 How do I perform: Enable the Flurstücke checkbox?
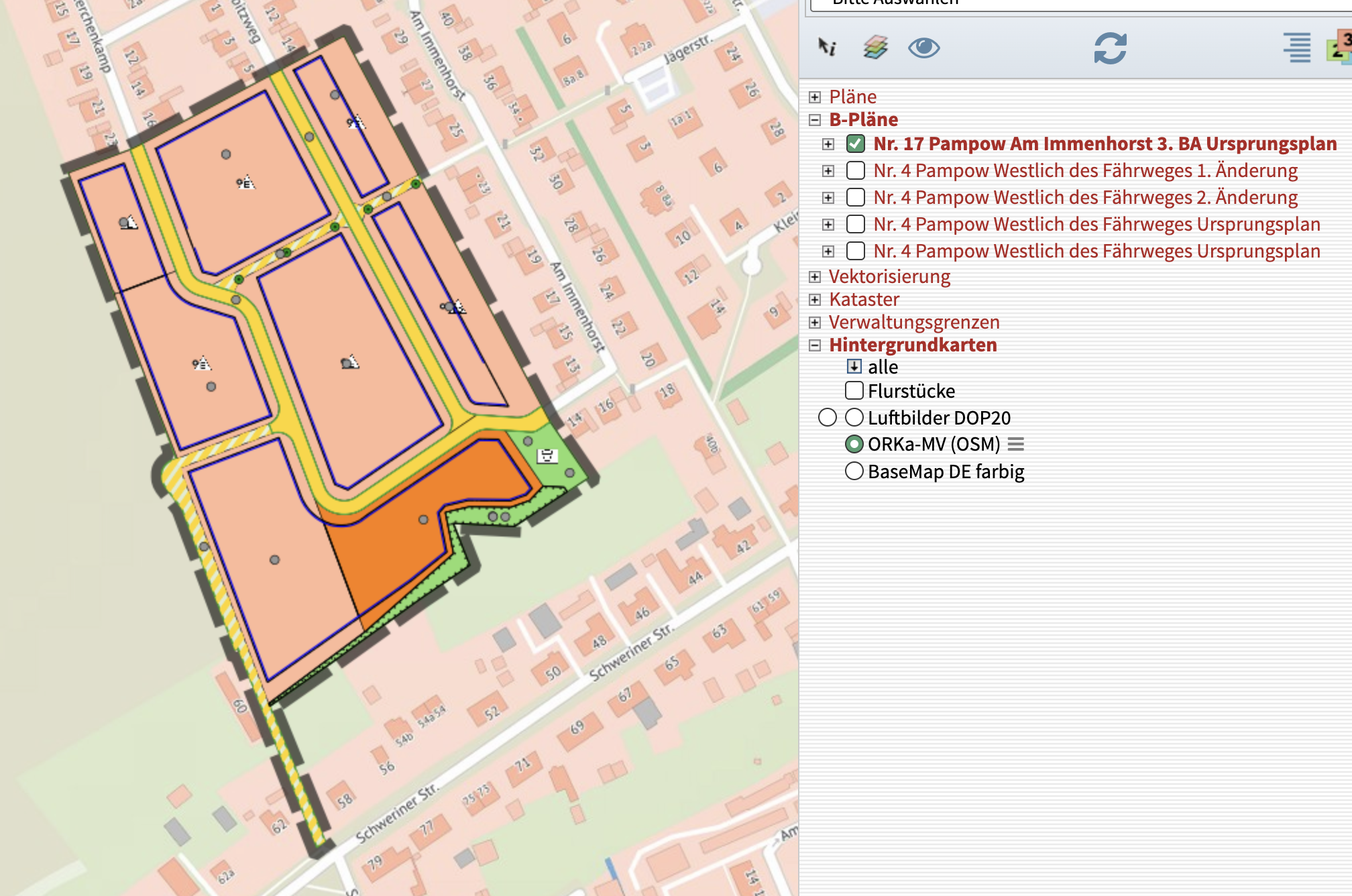tap(854, 390)
